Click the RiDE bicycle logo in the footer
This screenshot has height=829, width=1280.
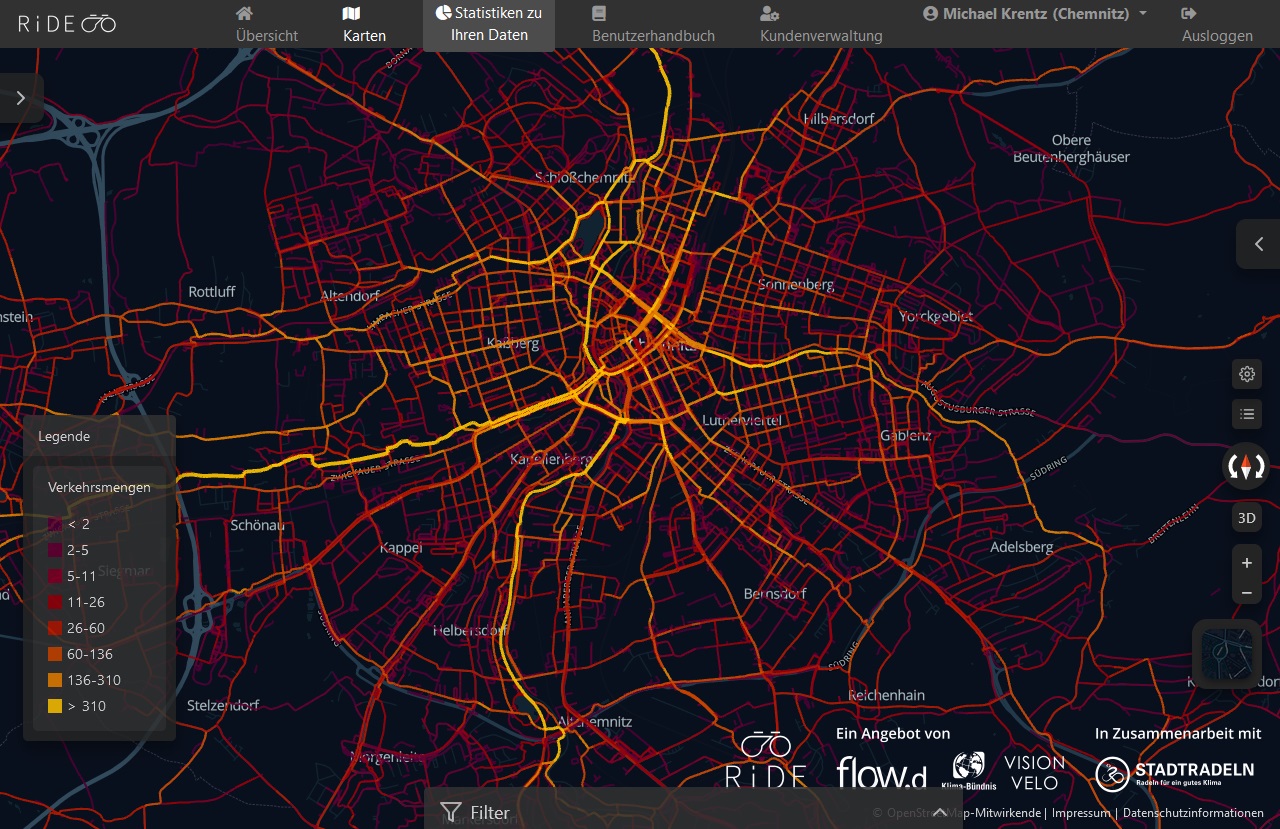click(766, 759)
